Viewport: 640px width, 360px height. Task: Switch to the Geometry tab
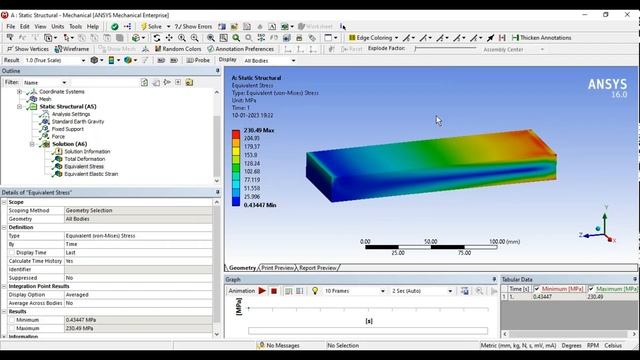coord(242,268)
